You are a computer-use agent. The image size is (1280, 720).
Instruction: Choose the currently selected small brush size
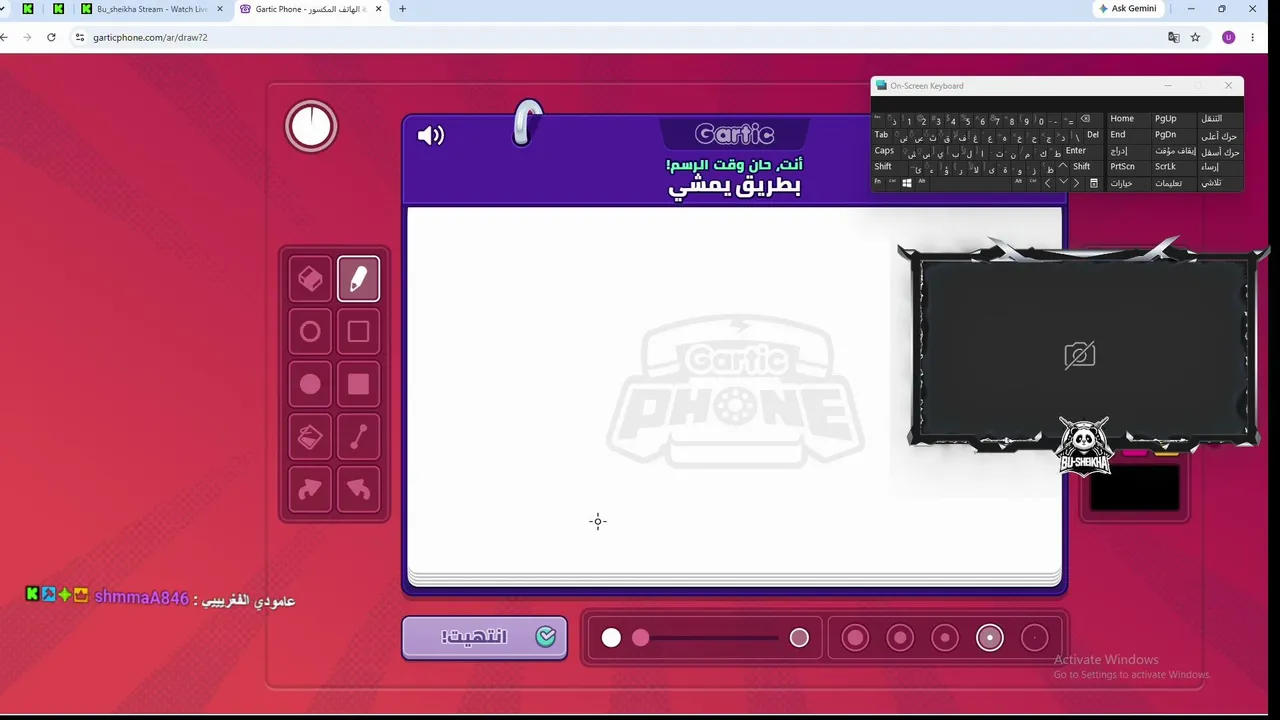coord(990,638)
